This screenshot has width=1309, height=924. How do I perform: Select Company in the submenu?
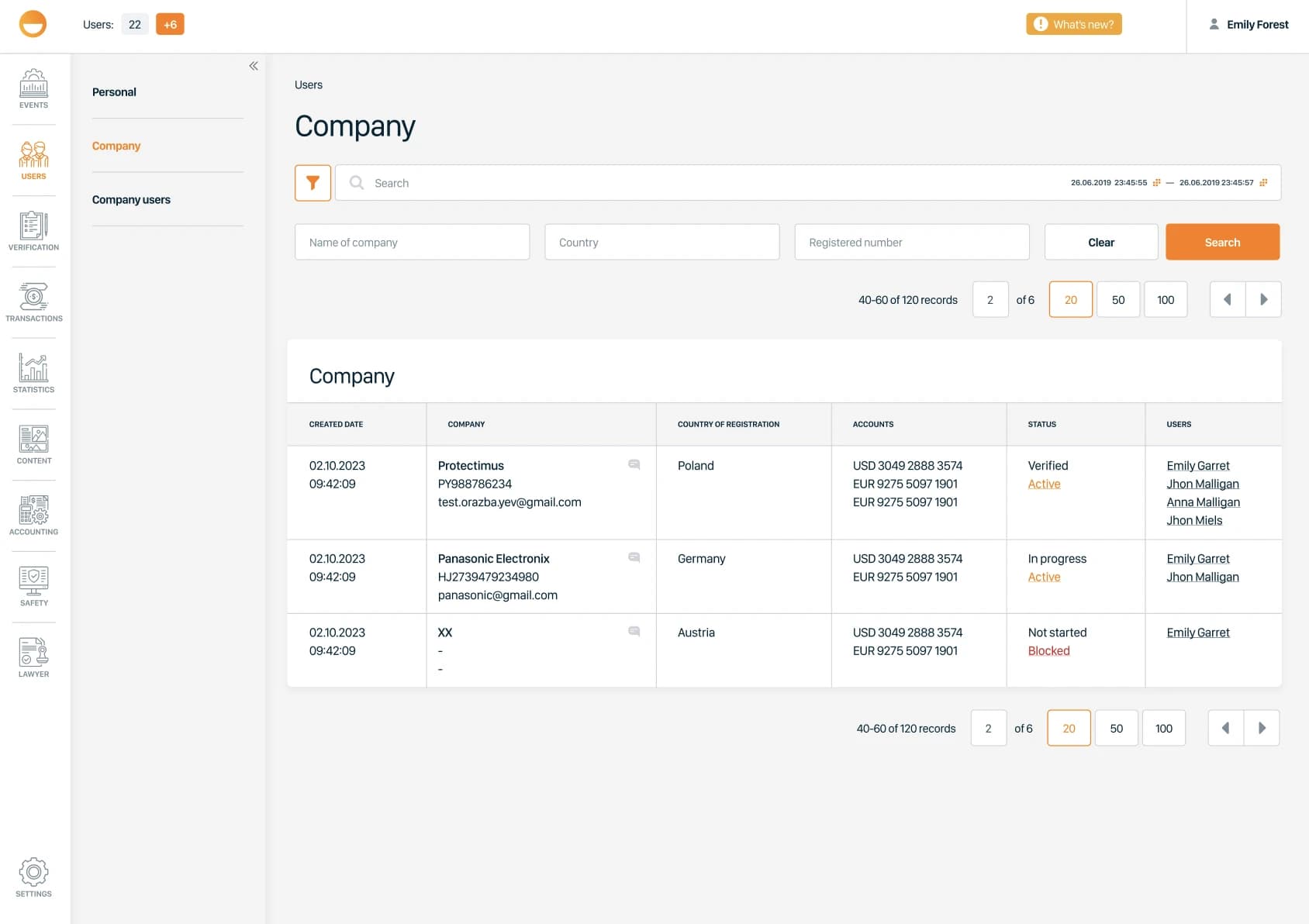(116, 146)
